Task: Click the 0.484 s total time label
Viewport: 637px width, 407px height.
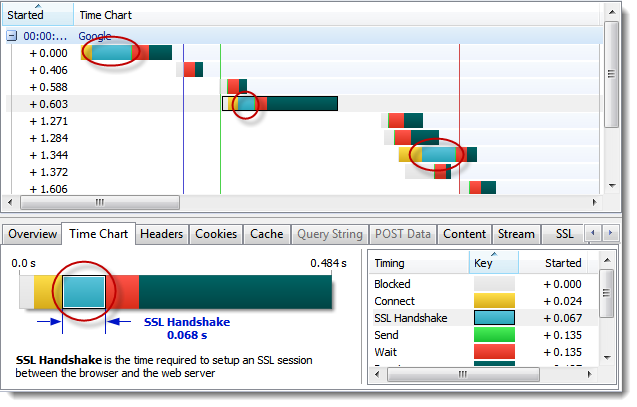Action: click(328, 263)
